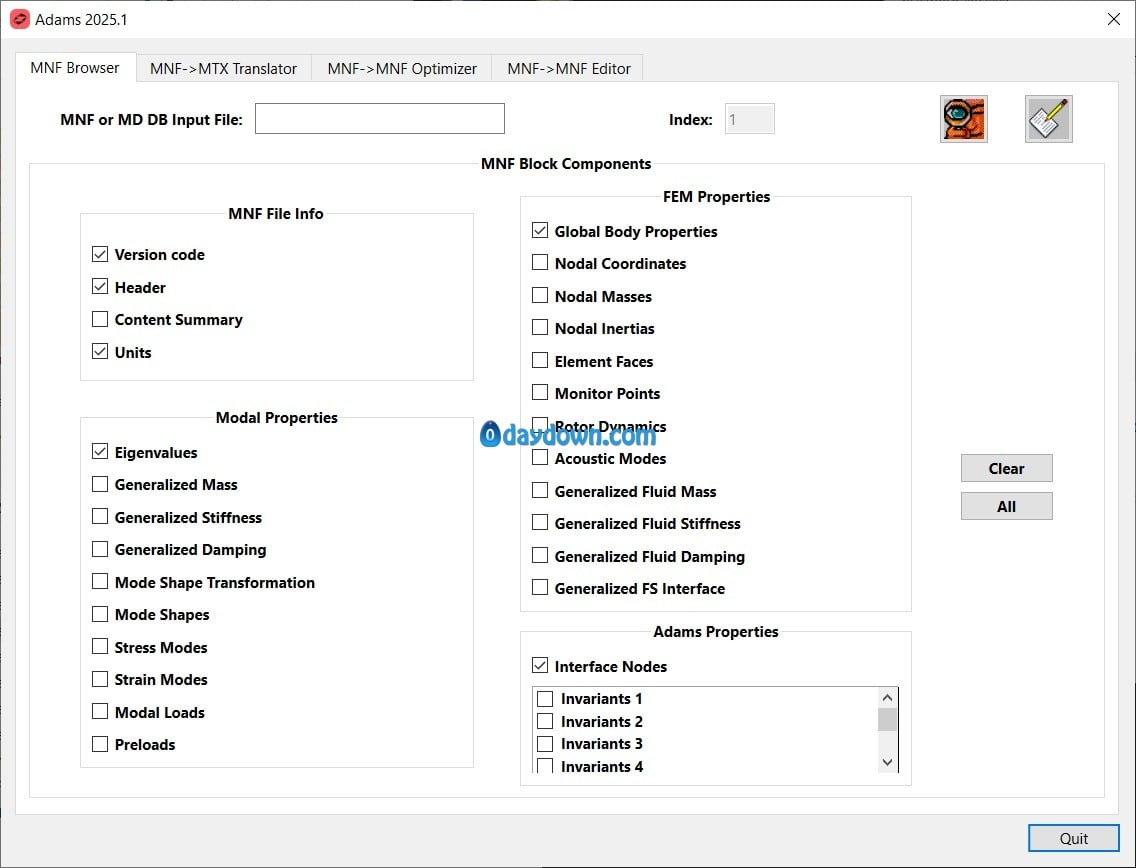Uncheck Global Body Properties
The height and width of the screenshot is (868, 1136).
[540, 230]
